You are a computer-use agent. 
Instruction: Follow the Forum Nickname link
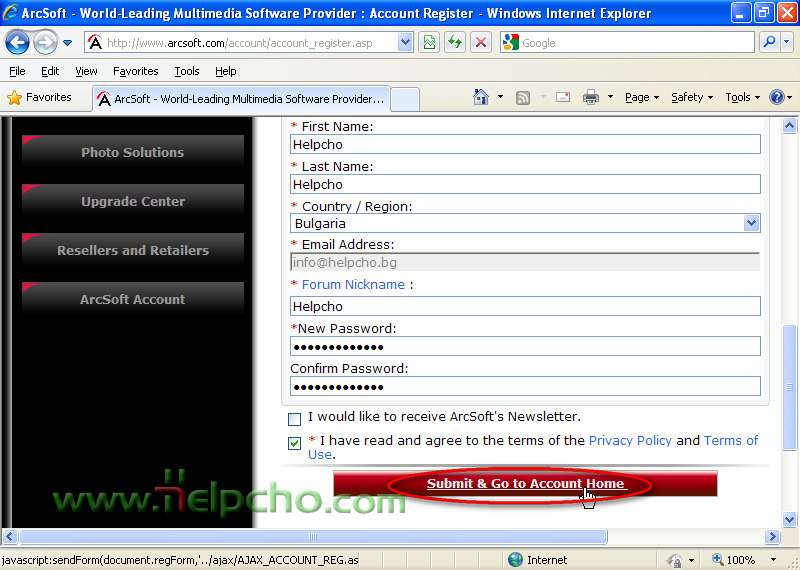tap(353, 285)
